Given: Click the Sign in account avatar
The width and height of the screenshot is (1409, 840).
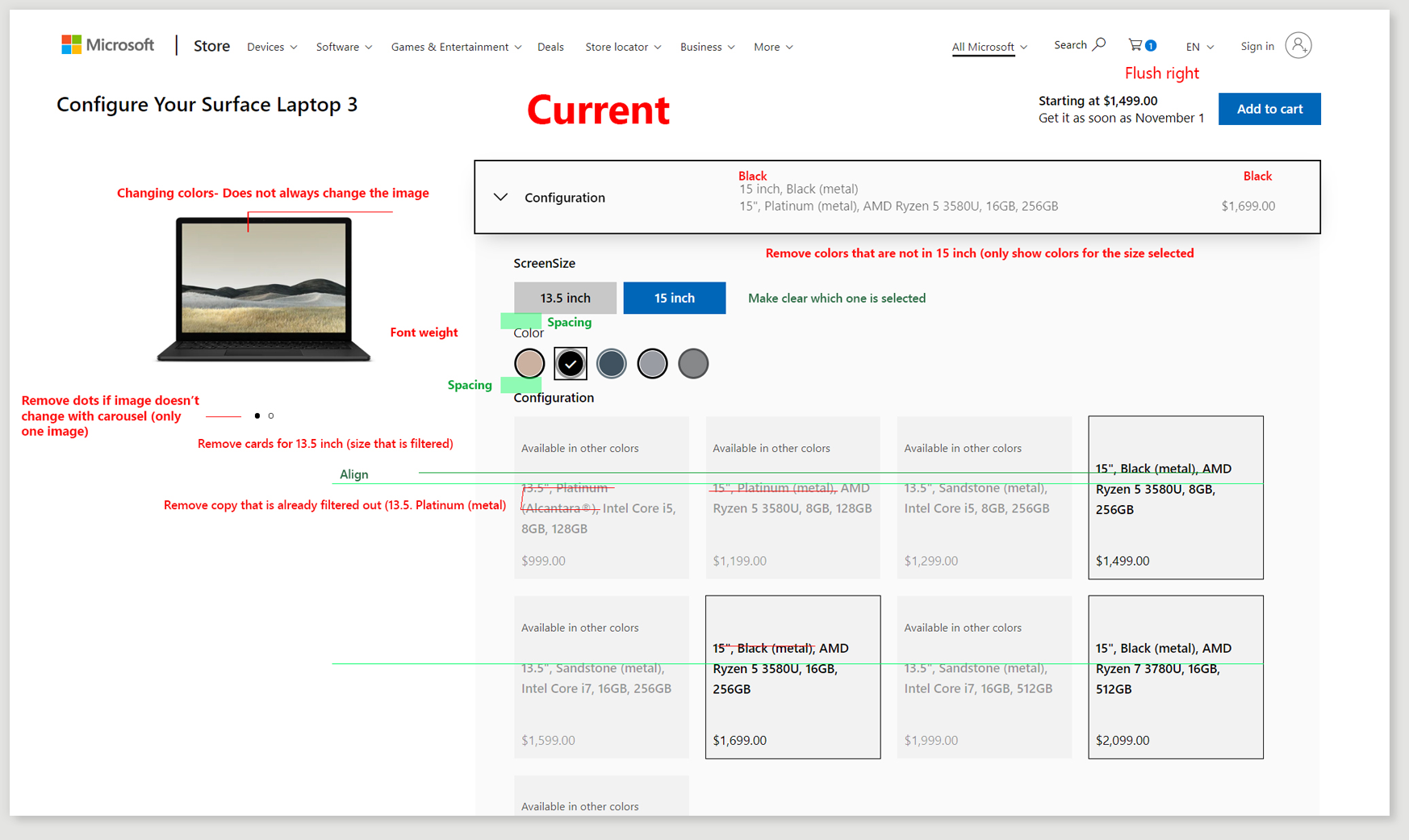Looking at the screenshot, I should pos(1298,45).
